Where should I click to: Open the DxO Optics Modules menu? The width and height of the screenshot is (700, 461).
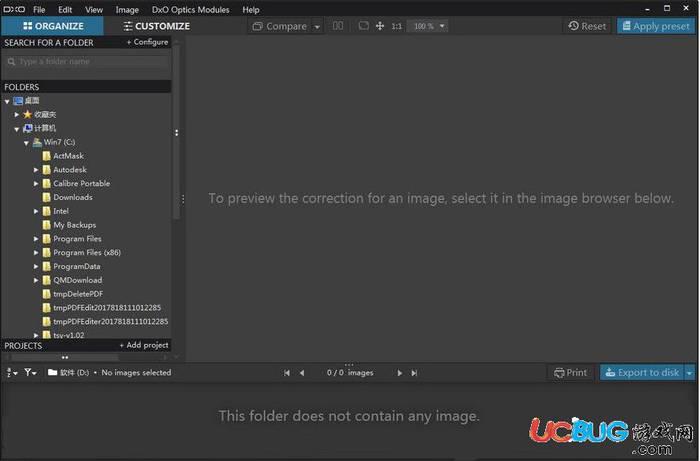[191, 9]
